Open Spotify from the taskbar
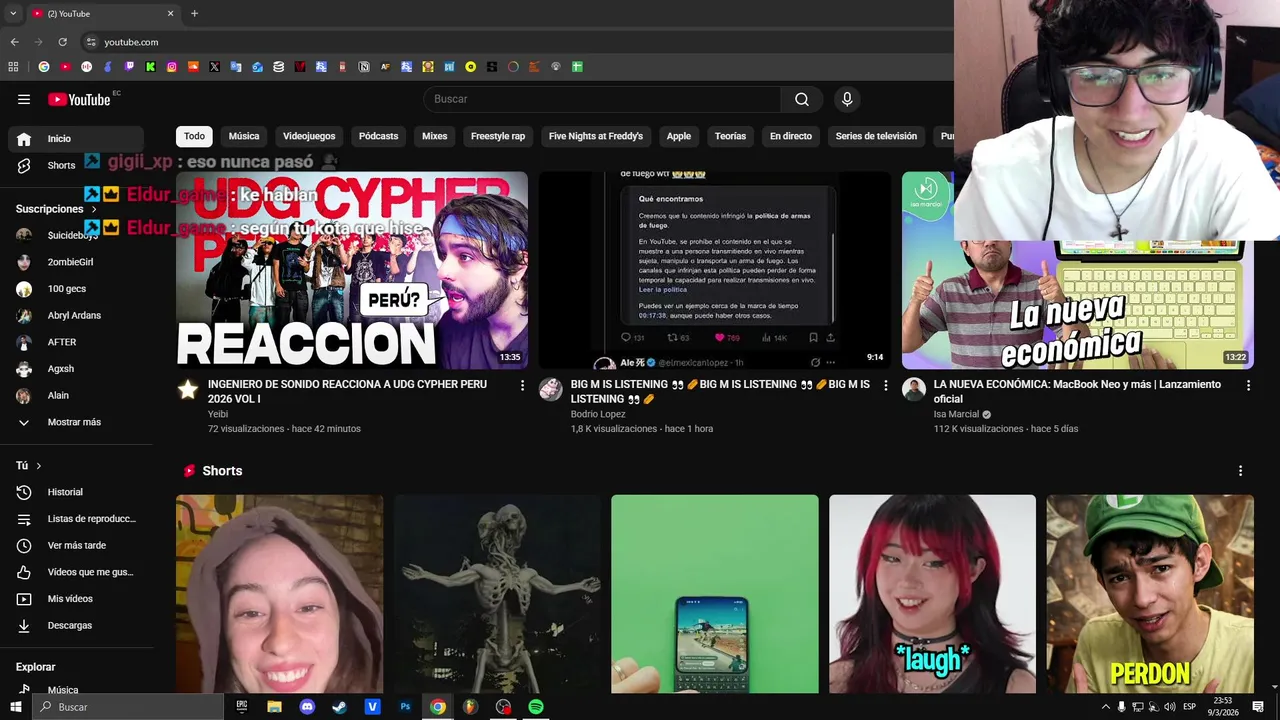 pos(536,707)
